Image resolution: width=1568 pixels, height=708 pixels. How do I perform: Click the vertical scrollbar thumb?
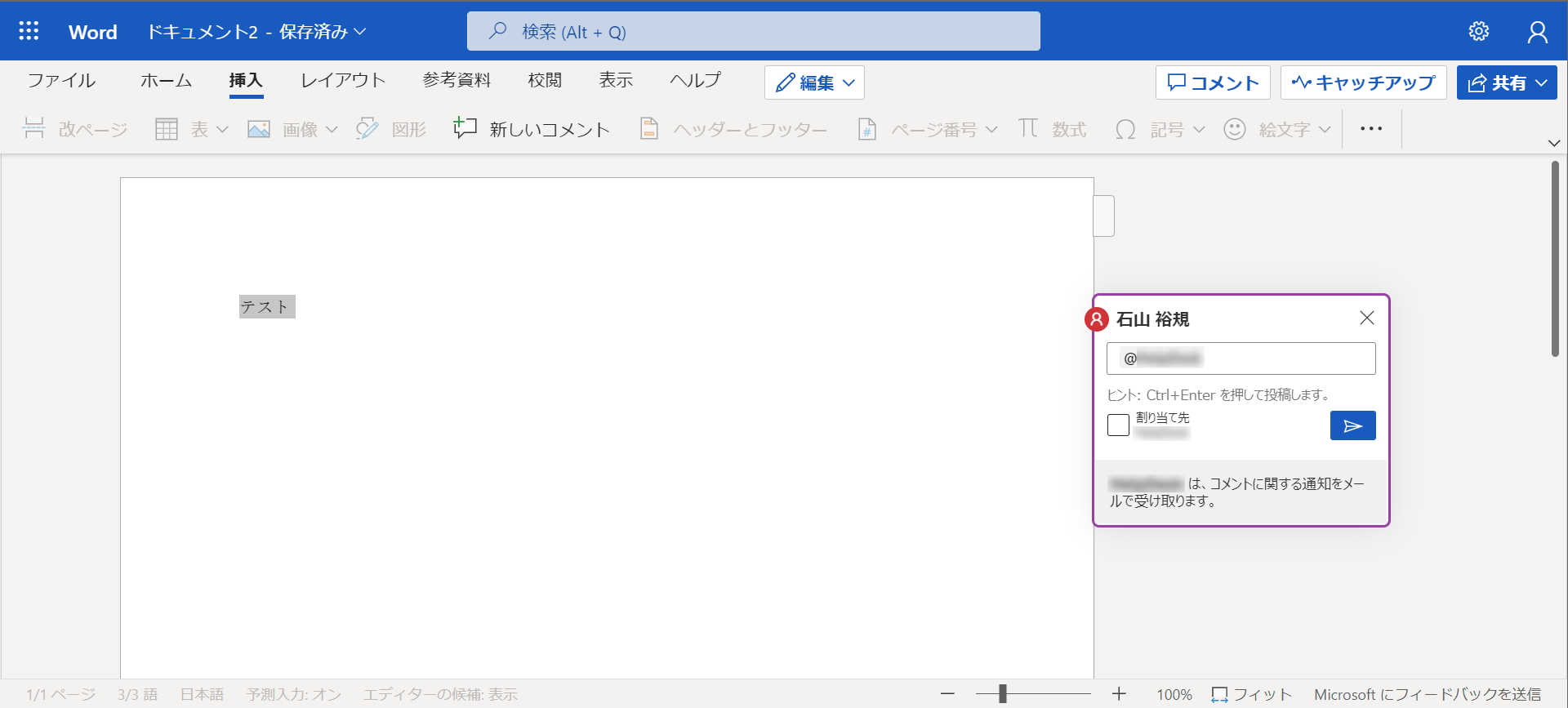click(x=1555, y=259)
